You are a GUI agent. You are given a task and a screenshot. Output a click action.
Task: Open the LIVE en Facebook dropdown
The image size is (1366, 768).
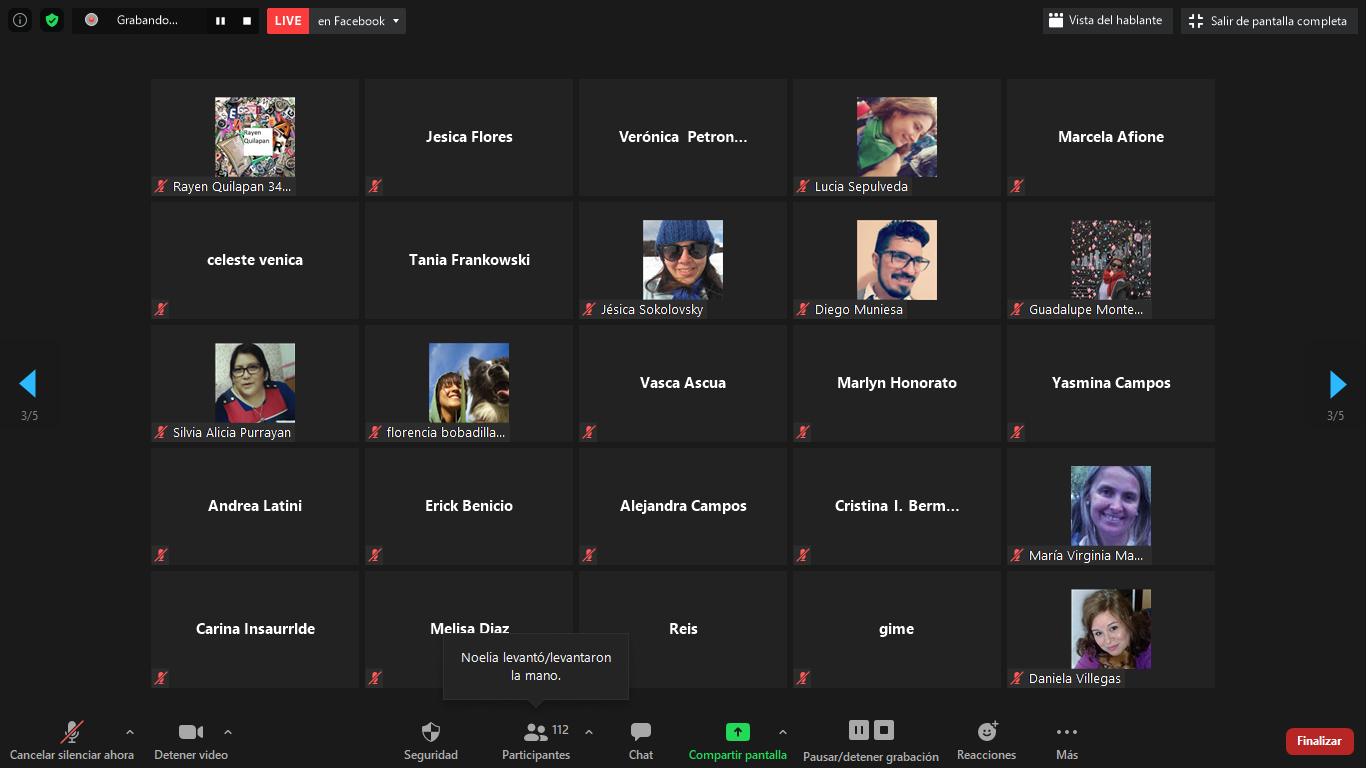pos(396,21)
